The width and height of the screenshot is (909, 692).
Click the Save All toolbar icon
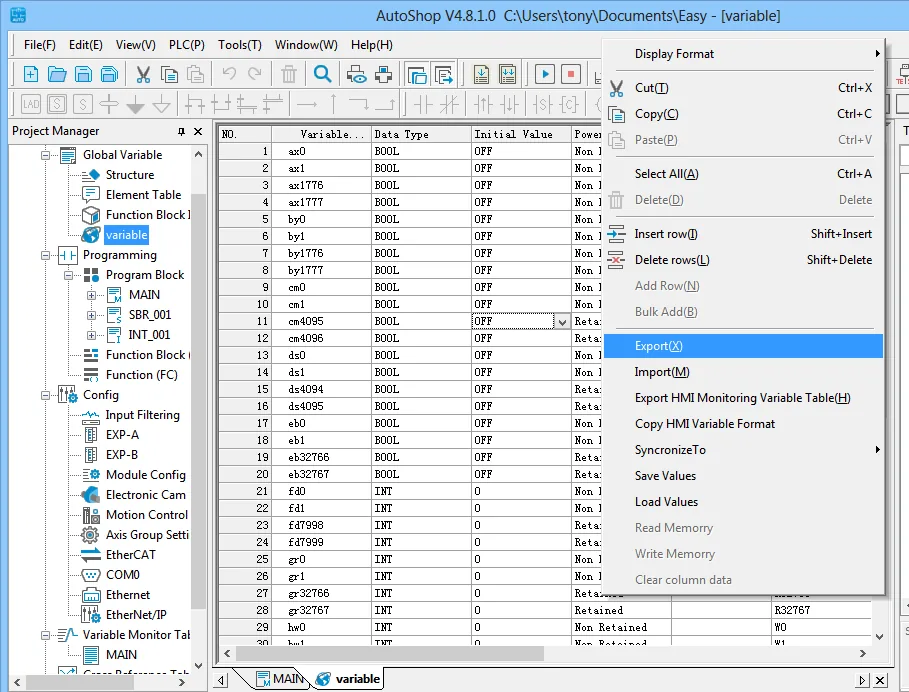pos(109,74)
